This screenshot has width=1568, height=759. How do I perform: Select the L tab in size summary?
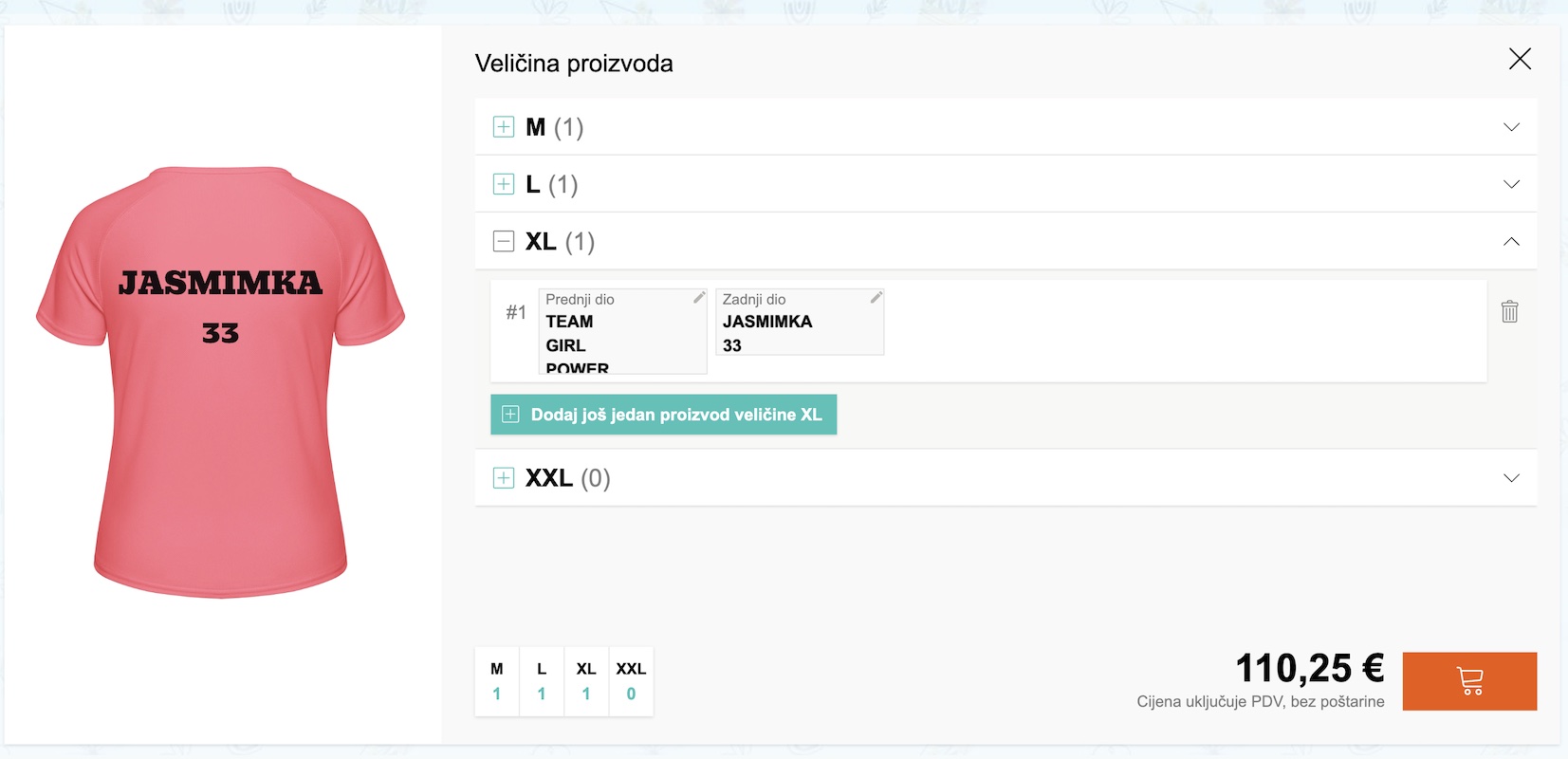tap(542, 681)
